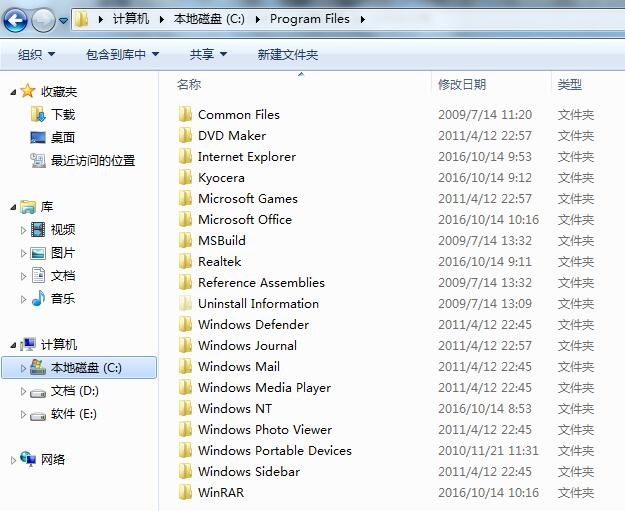Screen dimensions: 625x511
Task: Select the Windows Media Player folder name
Action: coord(264,387)
